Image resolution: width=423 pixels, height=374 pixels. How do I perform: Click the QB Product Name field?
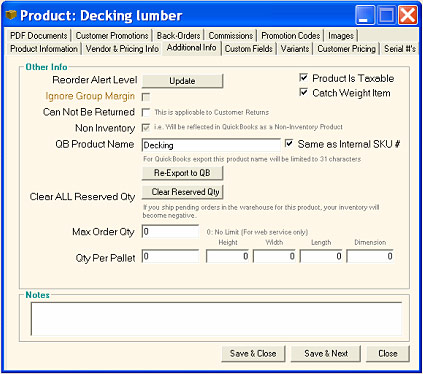pos(211,145)
